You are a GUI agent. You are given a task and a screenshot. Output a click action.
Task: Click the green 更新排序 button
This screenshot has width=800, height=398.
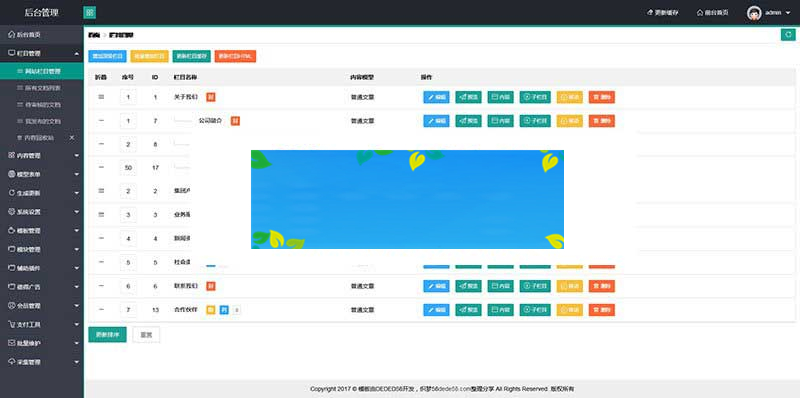tap(107, 335)
